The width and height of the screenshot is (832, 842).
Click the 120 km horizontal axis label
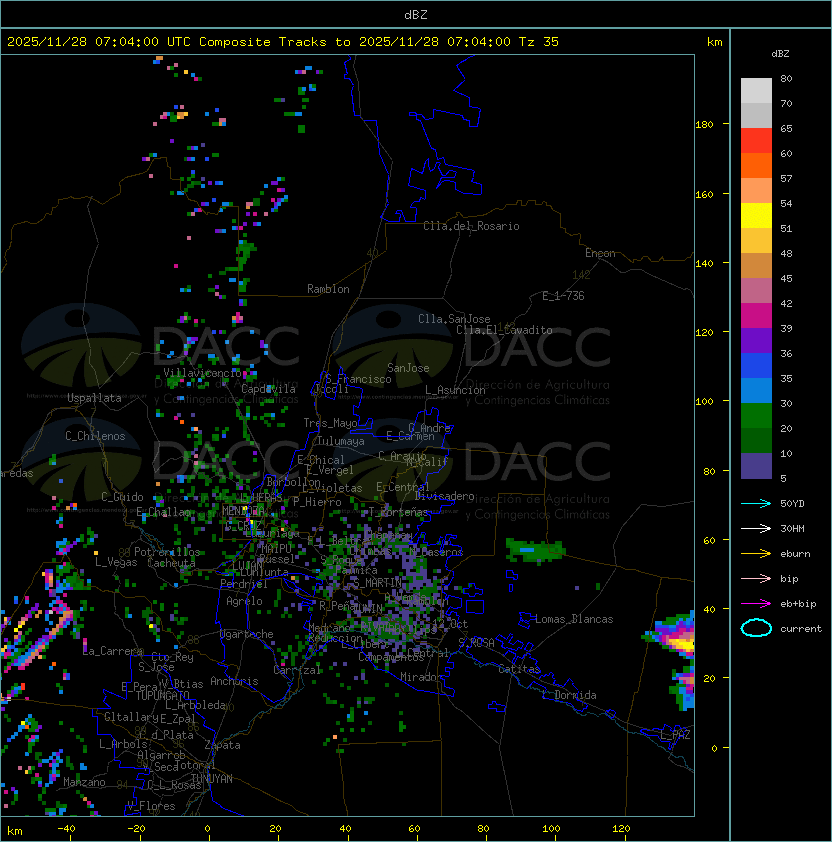621,829
